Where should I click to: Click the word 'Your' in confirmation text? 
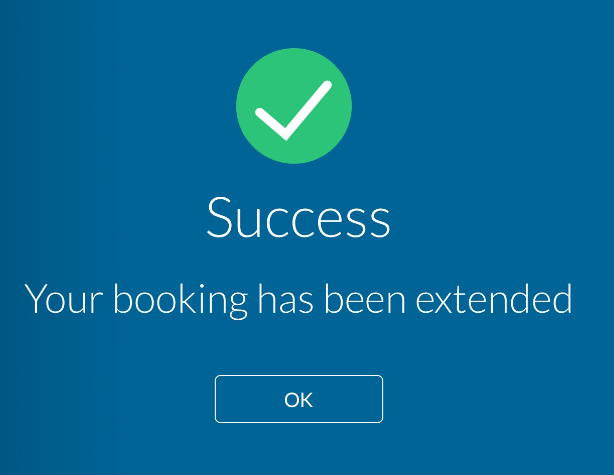(63, 298)
